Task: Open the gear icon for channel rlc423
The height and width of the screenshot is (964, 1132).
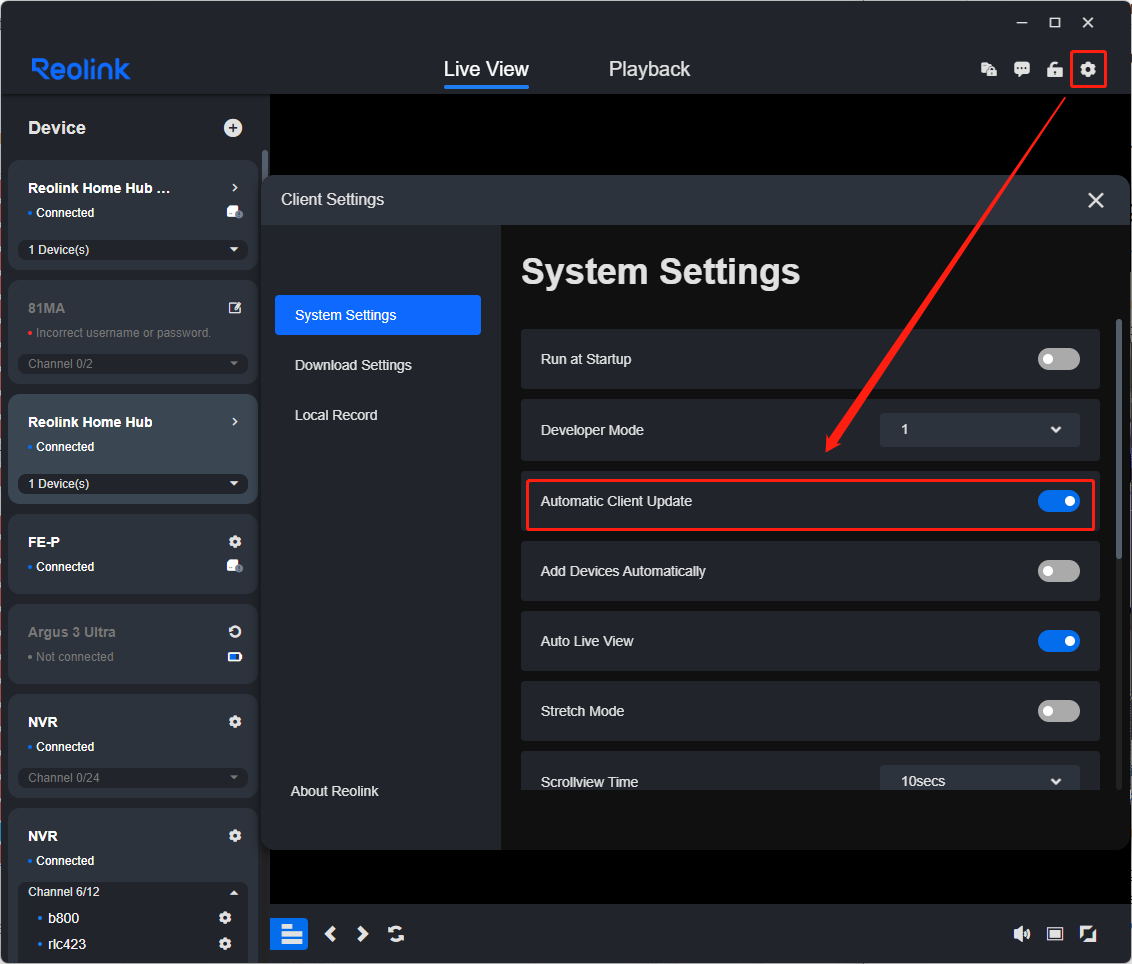Action: pos(225,944)
